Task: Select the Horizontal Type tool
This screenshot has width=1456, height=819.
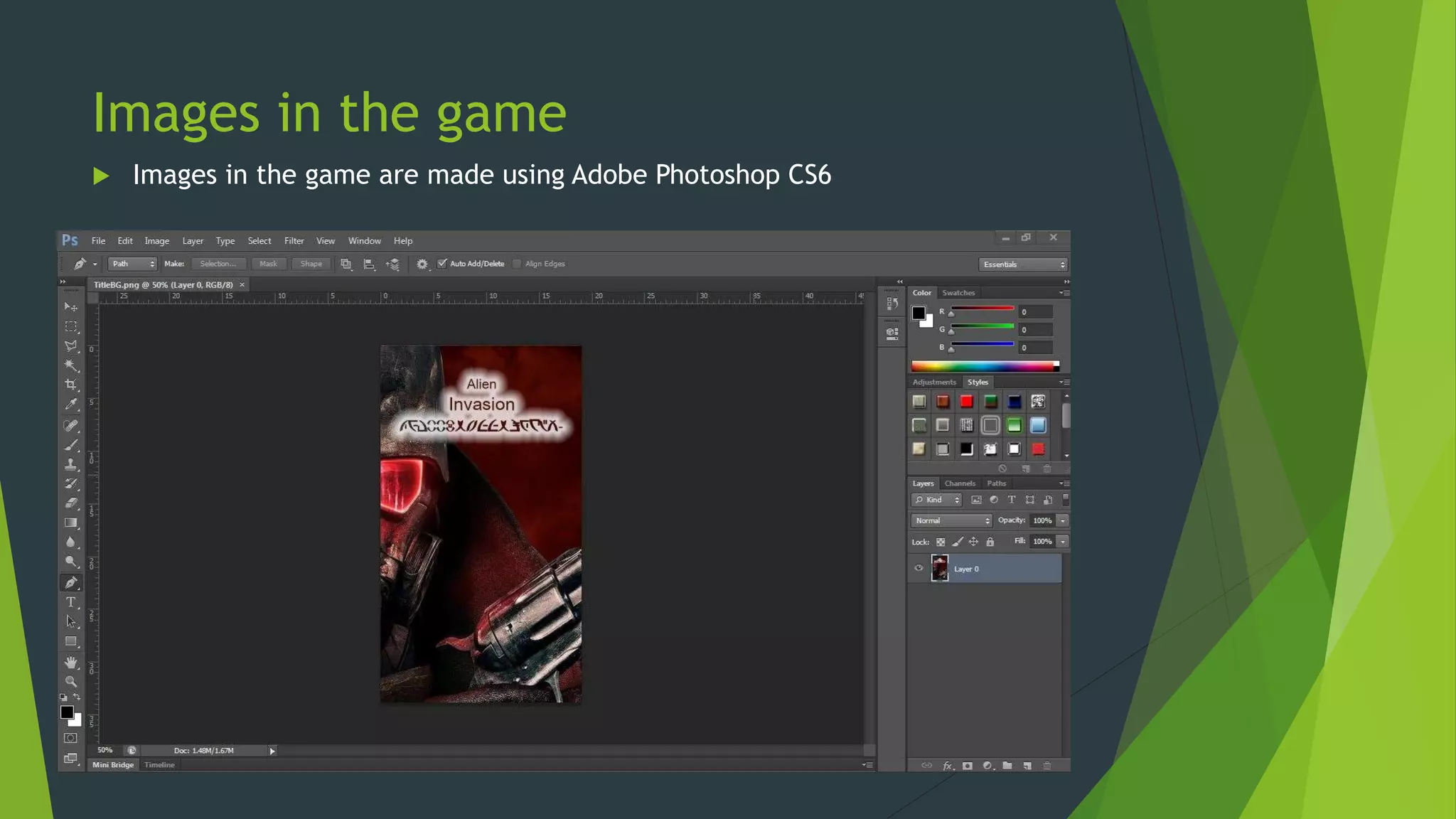Action: tap(71, 602)
